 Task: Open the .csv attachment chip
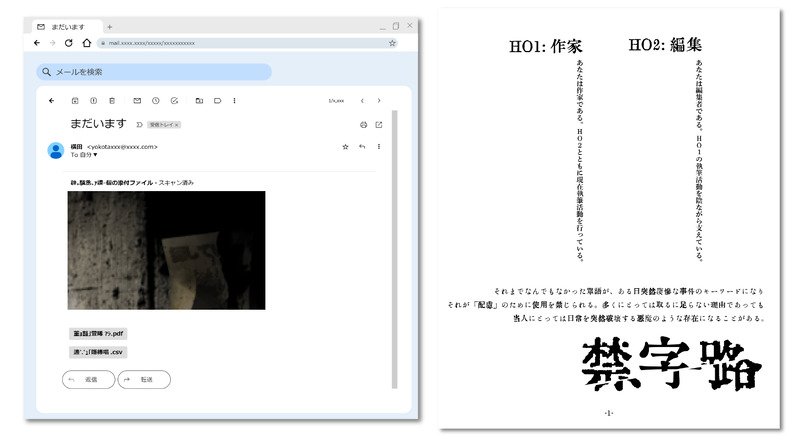pos(98,352)
